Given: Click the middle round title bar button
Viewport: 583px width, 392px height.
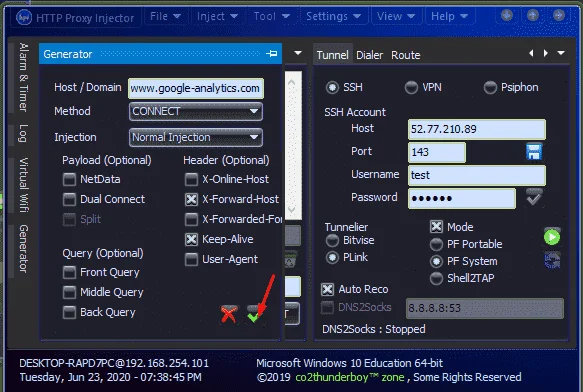Looking at the screenshot, I should [533, 15].
